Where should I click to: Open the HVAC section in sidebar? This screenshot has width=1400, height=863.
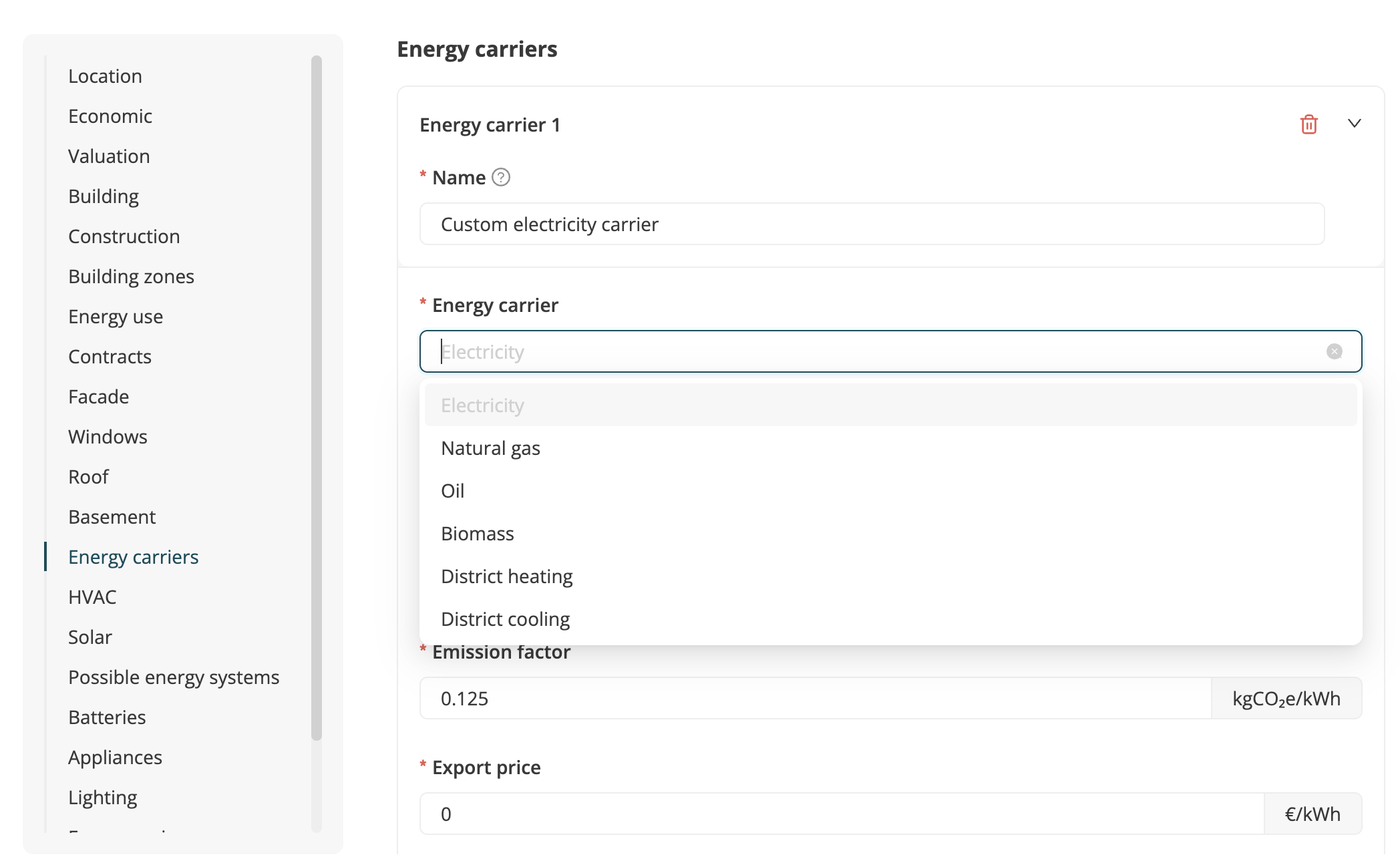92,597
